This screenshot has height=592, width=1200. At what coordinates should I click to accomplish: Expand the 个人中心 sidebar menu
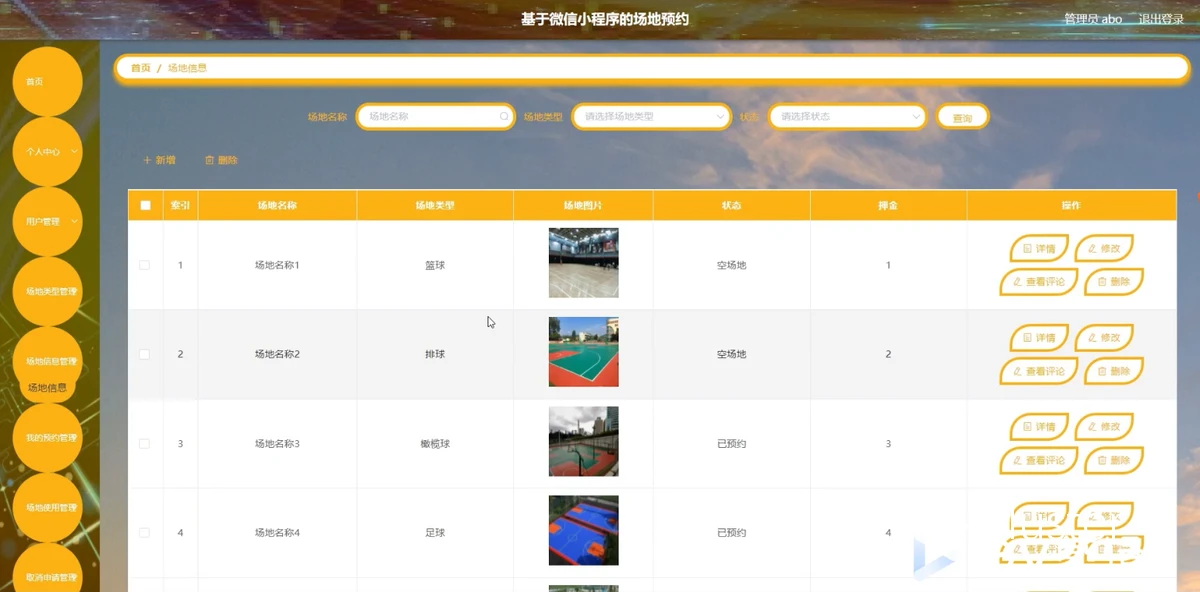tap(47, 152)
